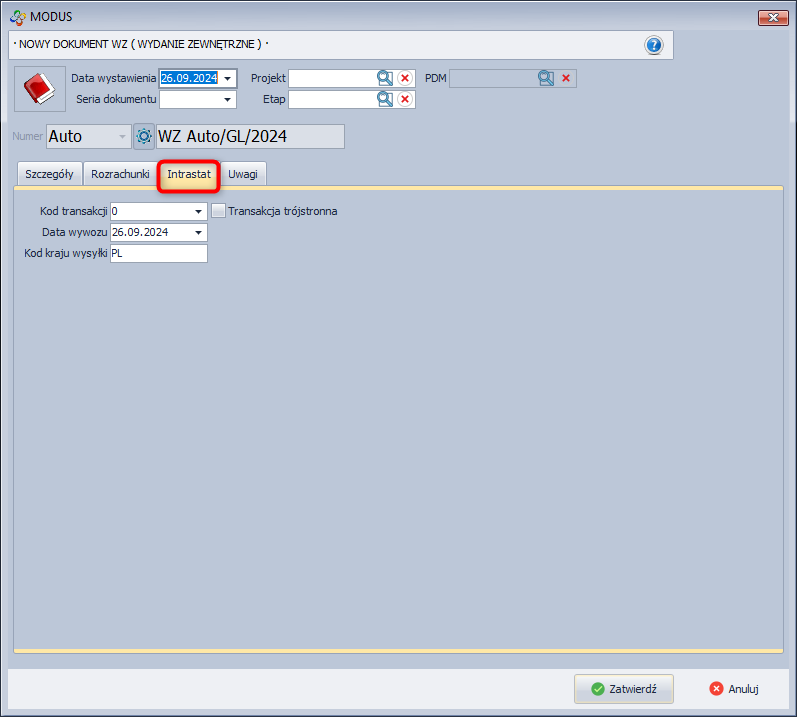This screenshot has height=717, width=797.
Task: Click the Etap search magnifier icon
Action: (x=385, y=99)
